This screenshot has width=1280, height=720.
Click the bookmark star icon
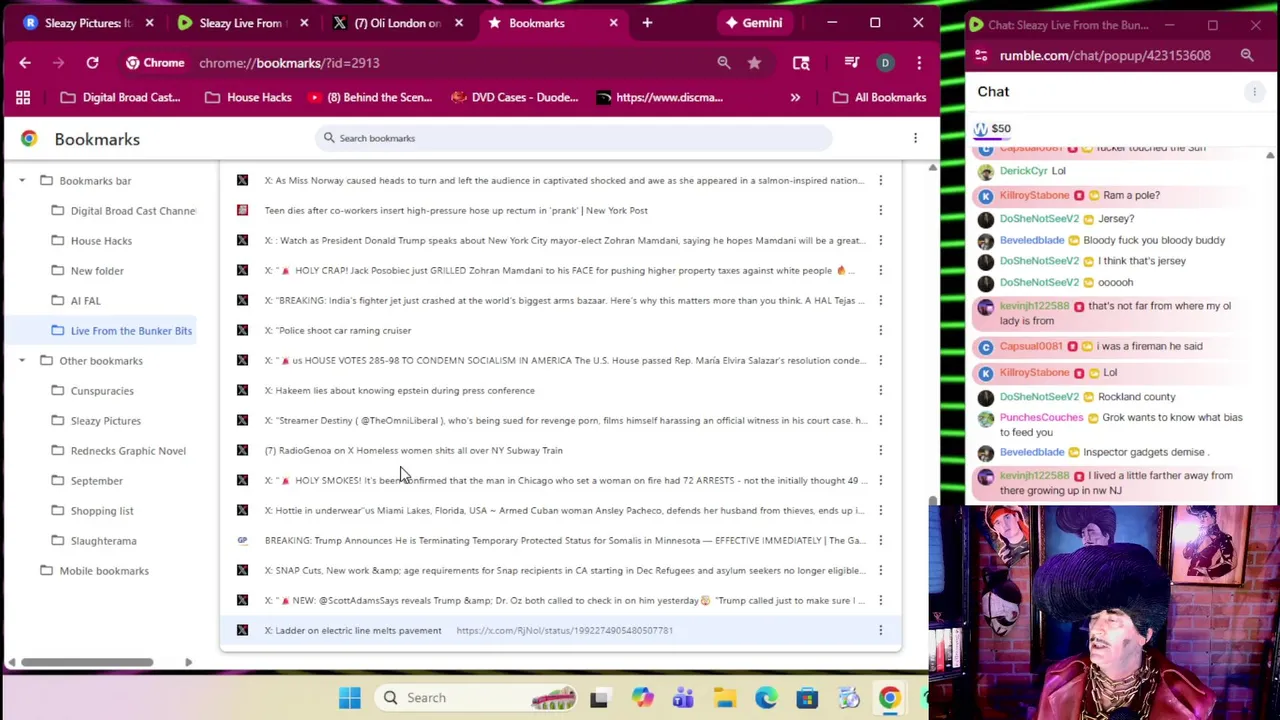click(x=754, y=63)
